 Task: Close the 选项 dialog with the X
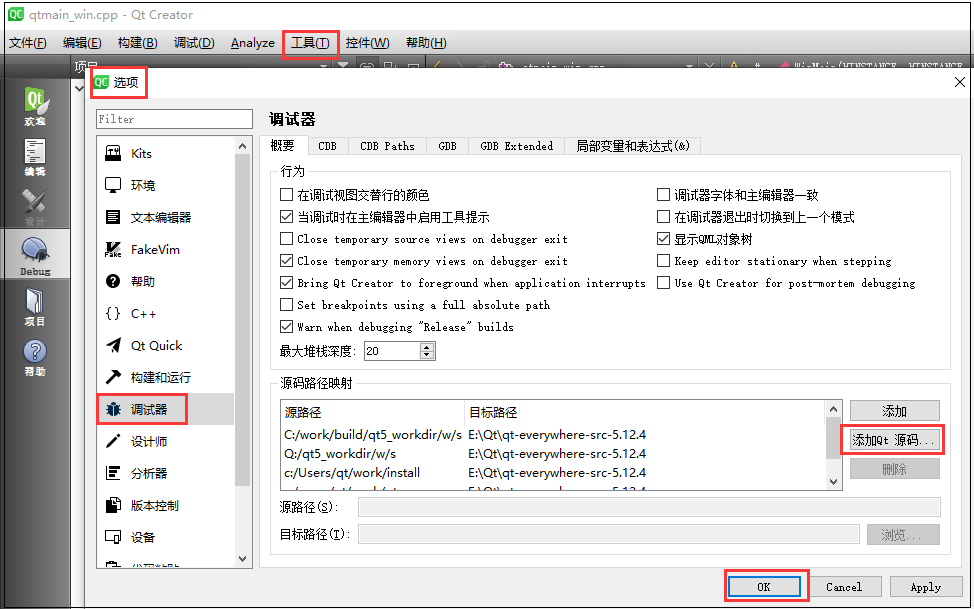[959, 82]
